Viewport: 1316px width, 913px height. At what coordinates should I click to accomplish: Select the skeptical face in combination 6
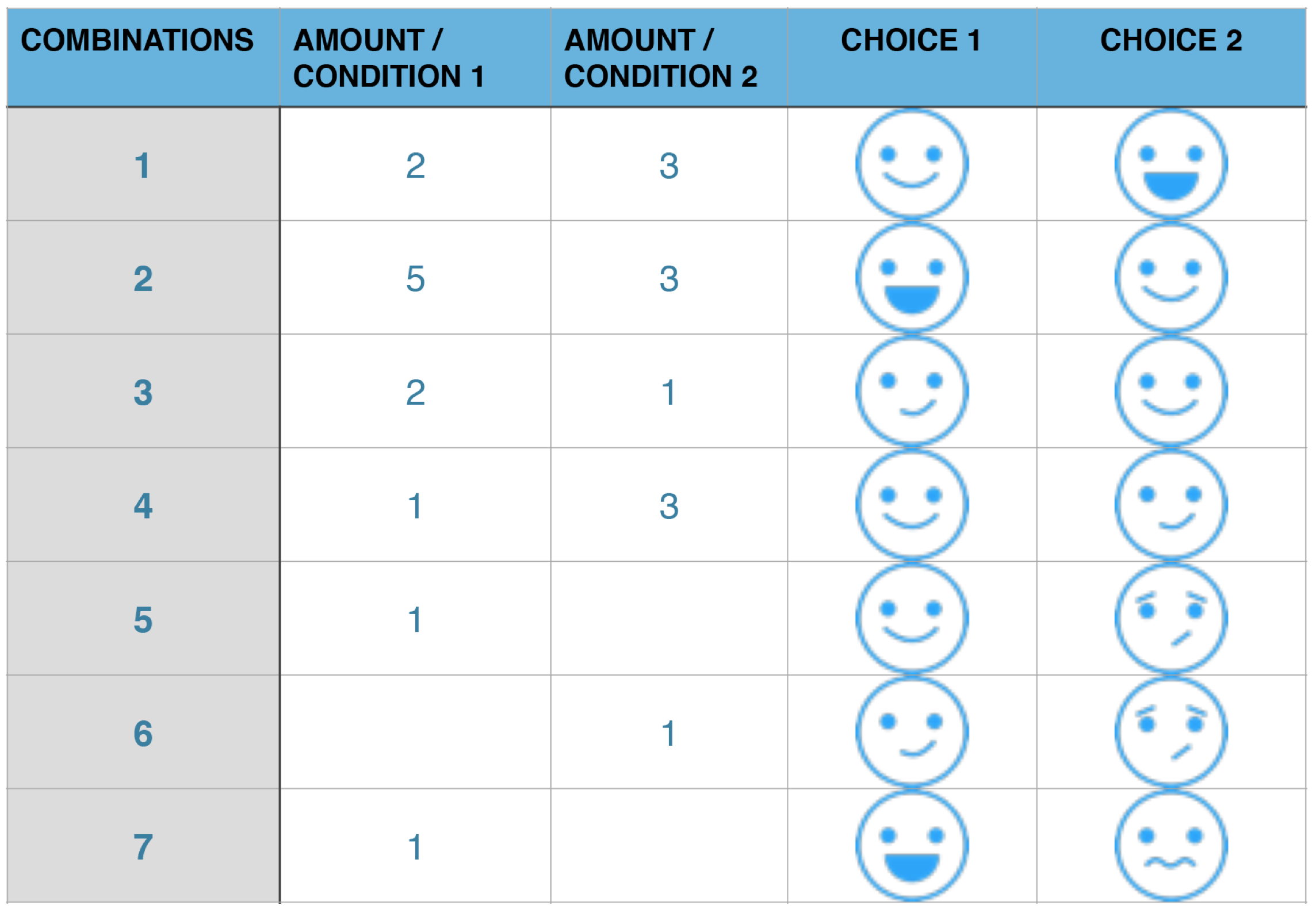[1170, 731]
